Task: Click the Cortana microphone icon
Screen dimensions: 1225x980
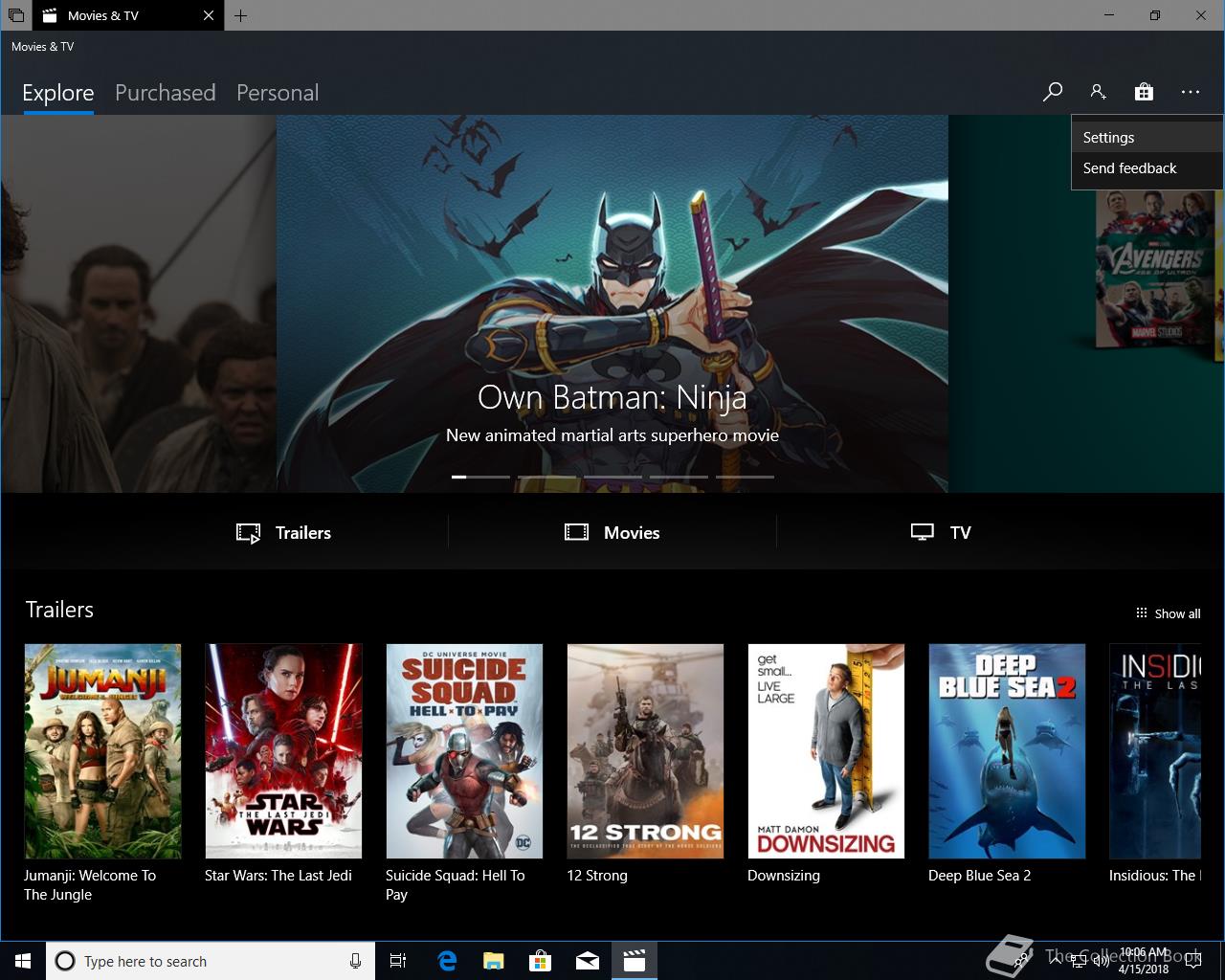Action: coord(355,961)
